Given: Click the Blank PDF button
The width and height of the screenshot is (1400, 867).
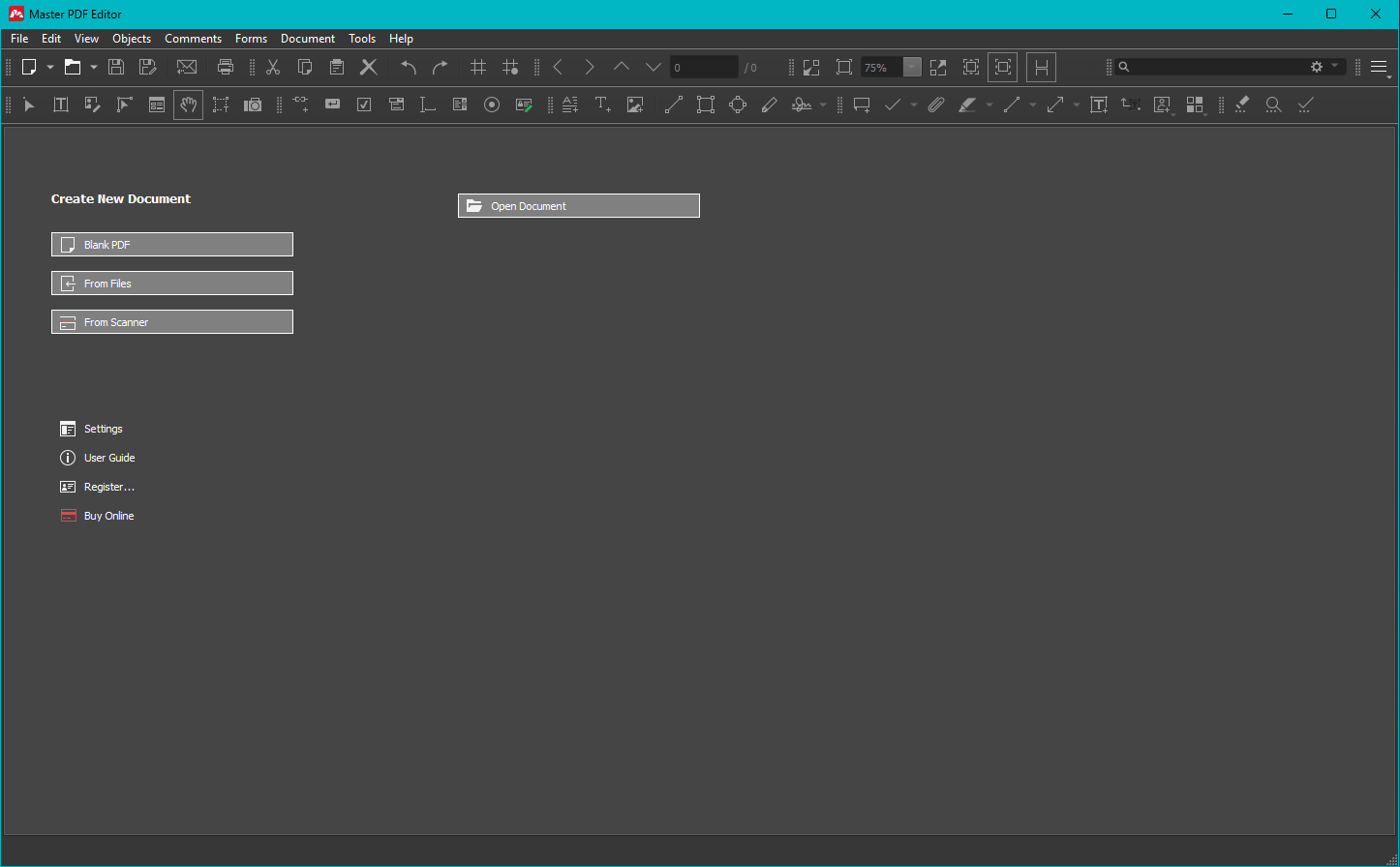Looking at the screenshot, I should click(x=172, y=245).
